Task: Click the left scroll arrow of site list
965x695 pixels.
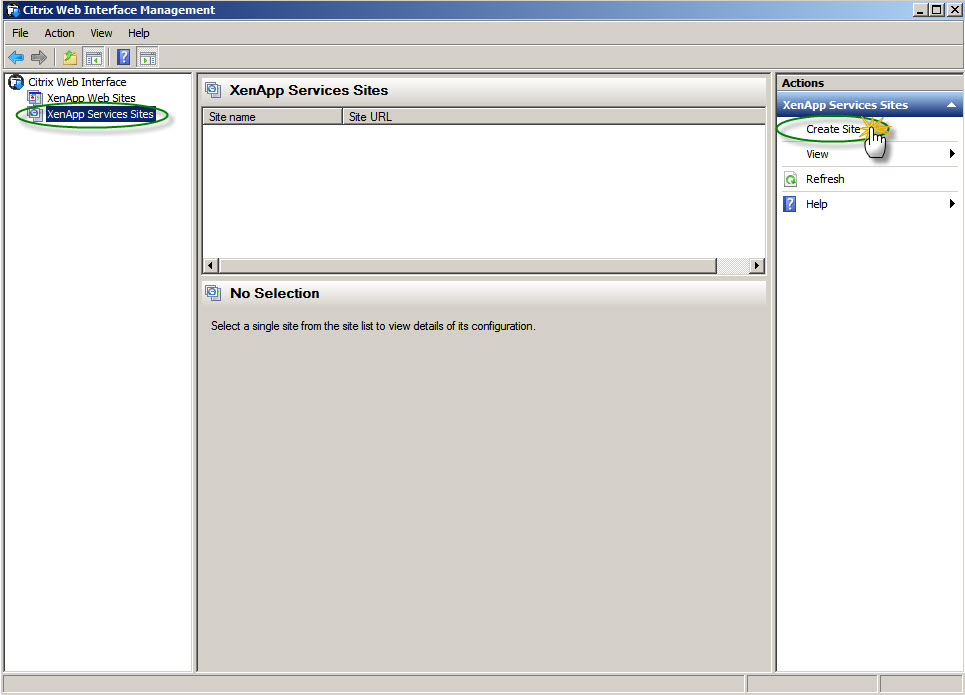Action: pyautogui.click(x=210, y=265)
